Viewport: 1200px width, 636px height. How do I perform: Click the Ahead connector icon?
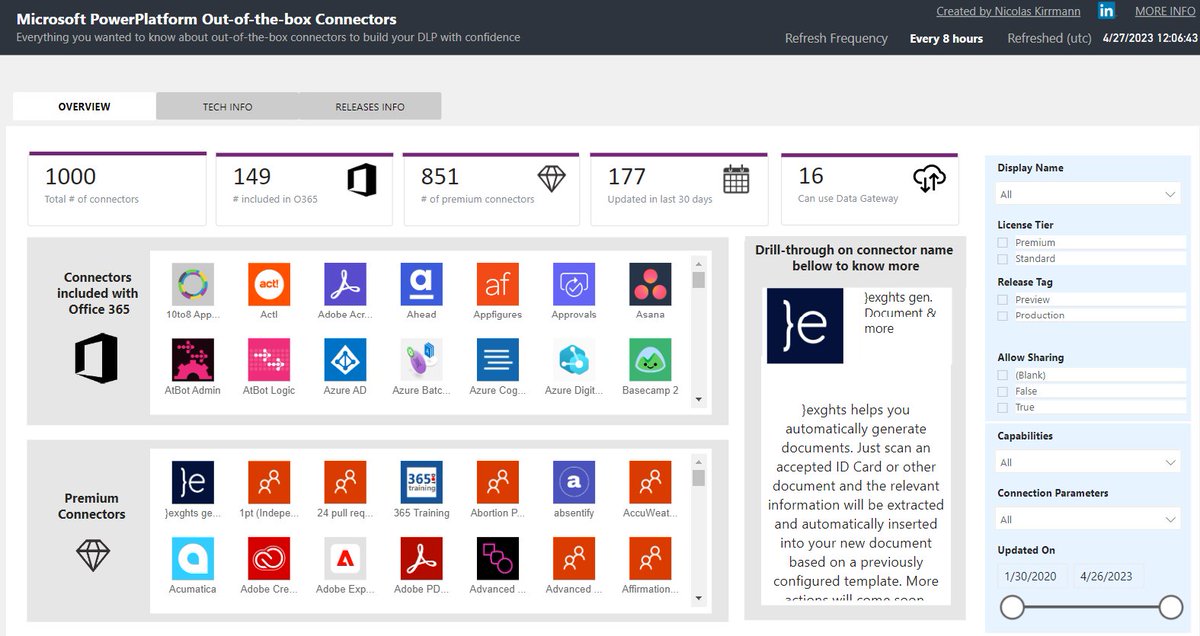click(421, 284)
